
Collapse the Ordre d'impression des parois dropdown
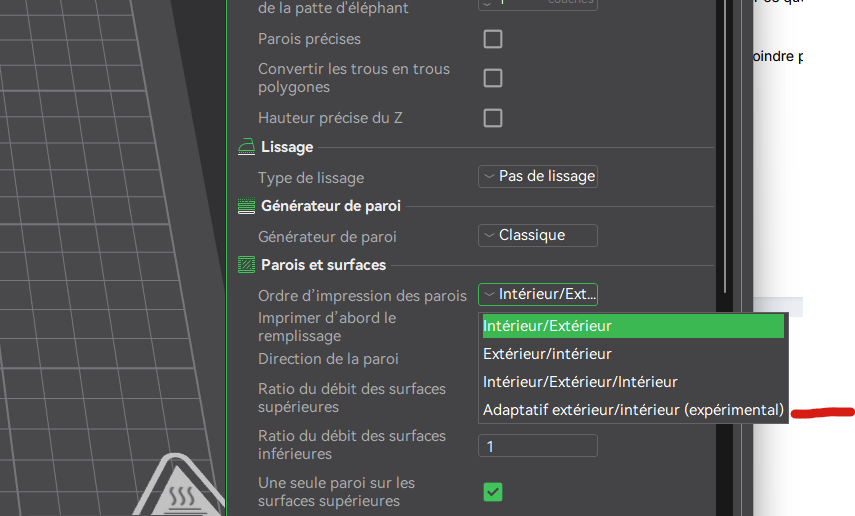tap(538, 294)
